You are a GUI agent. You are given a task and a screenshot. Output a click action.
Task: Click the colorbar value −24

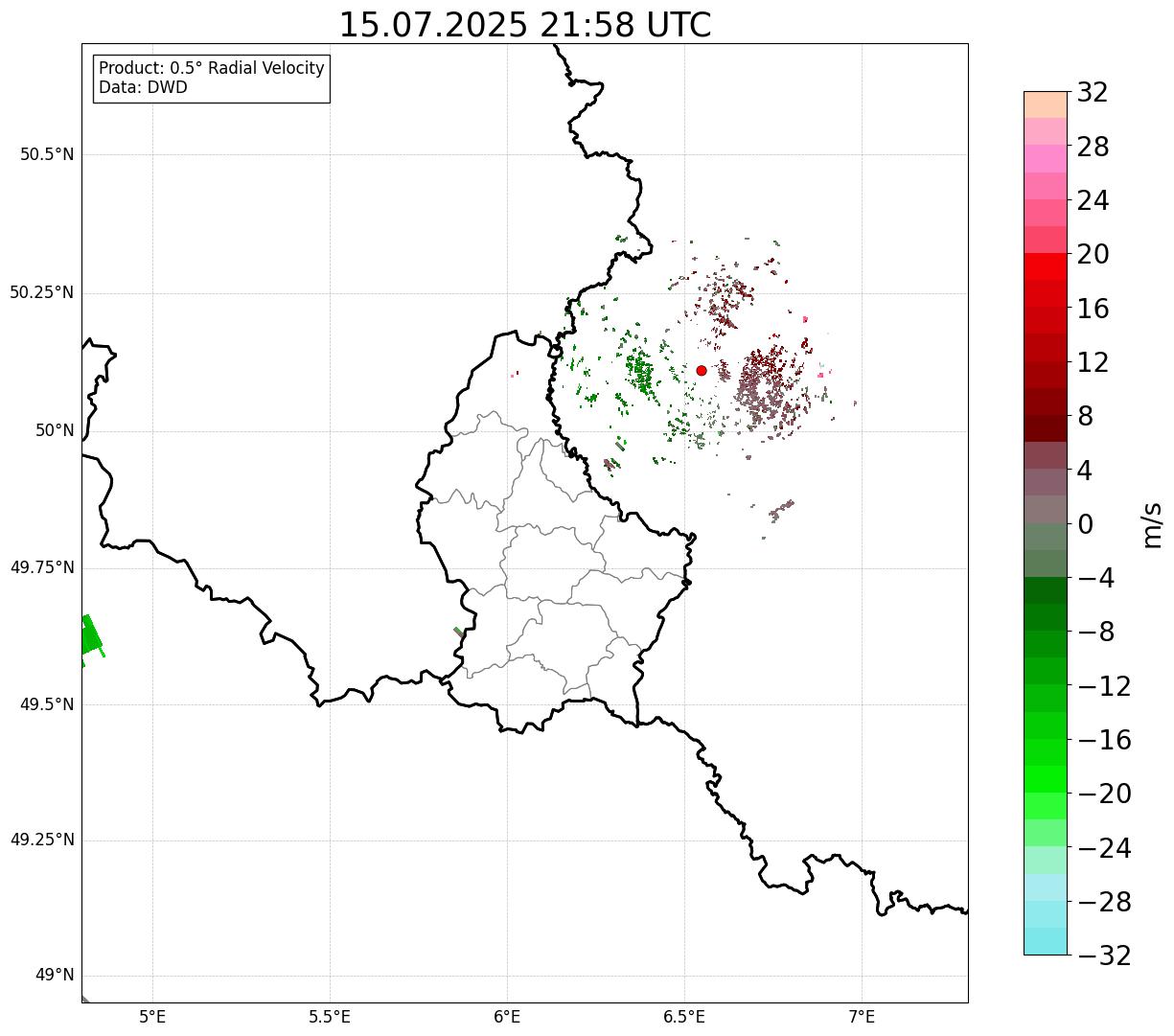[1104, 848]
